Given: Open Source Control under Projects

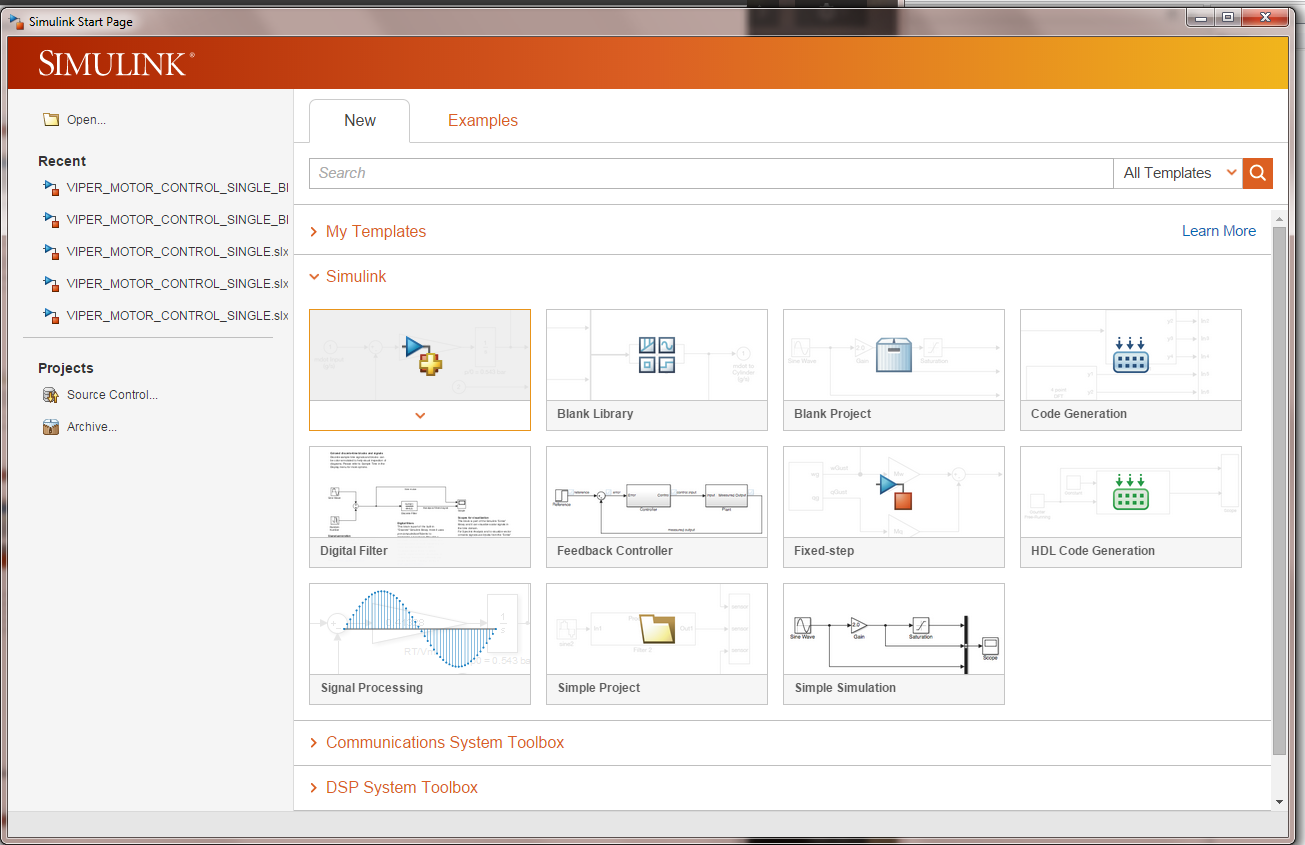Looking at the screenshot, I should pyautogui.click(x=111, y=394).
